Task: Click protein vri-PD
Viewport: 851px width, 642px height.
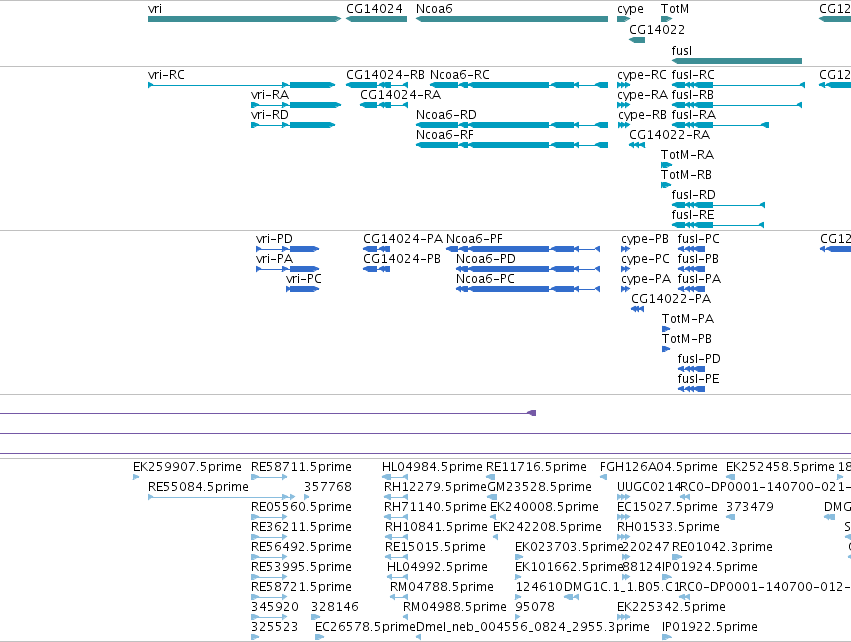Action: coord(288,249)
